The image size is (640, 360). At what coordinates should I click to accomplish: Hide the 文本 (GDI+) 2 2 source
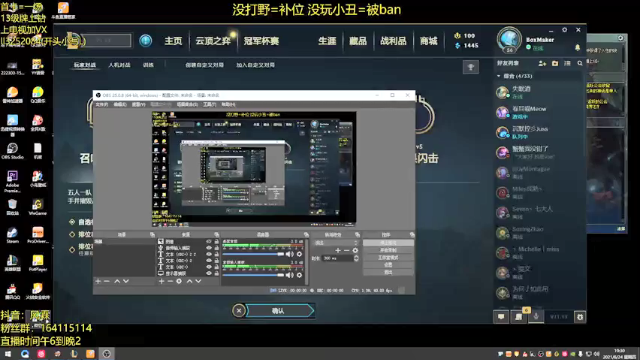(x=209, y=254)
